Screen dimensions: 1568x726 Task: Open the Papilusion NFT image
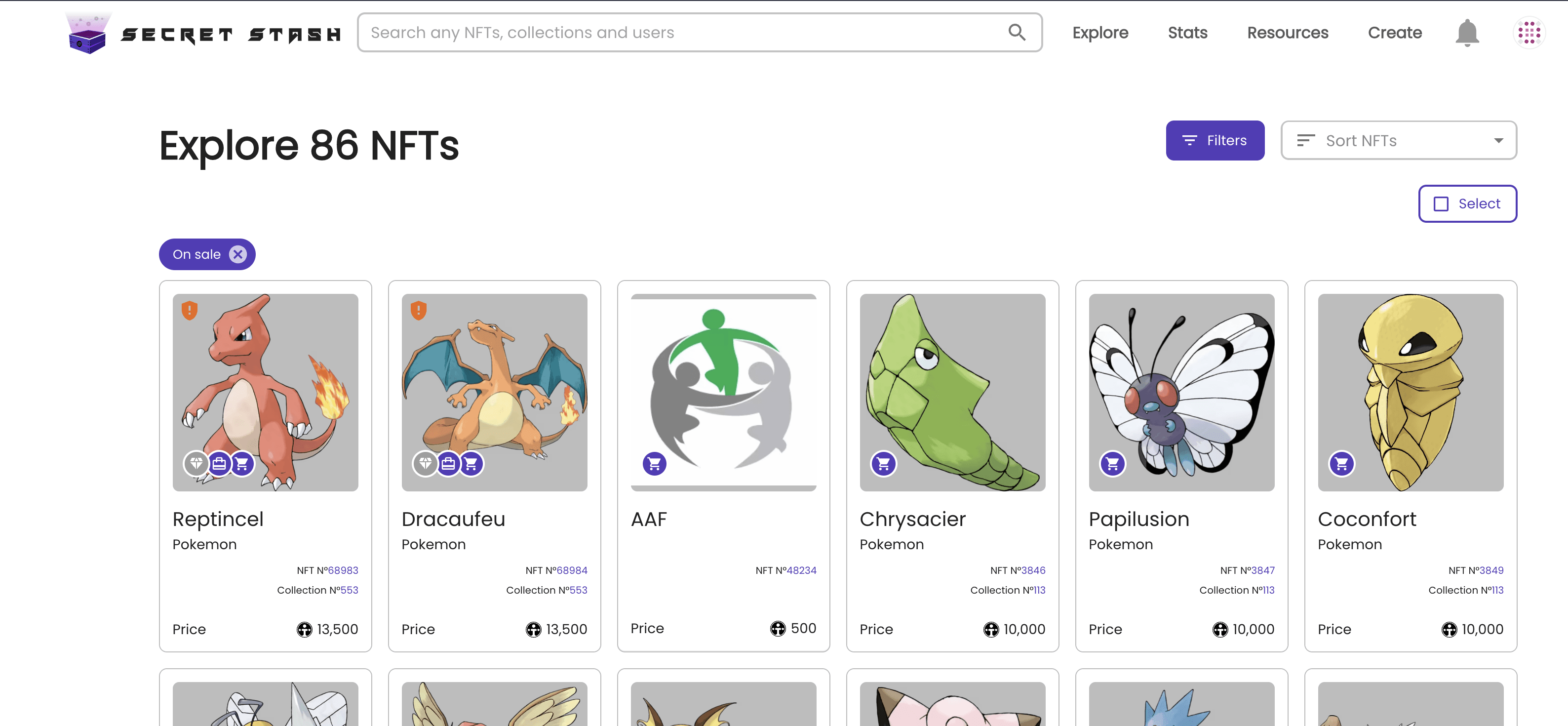tap(1181, 393)
